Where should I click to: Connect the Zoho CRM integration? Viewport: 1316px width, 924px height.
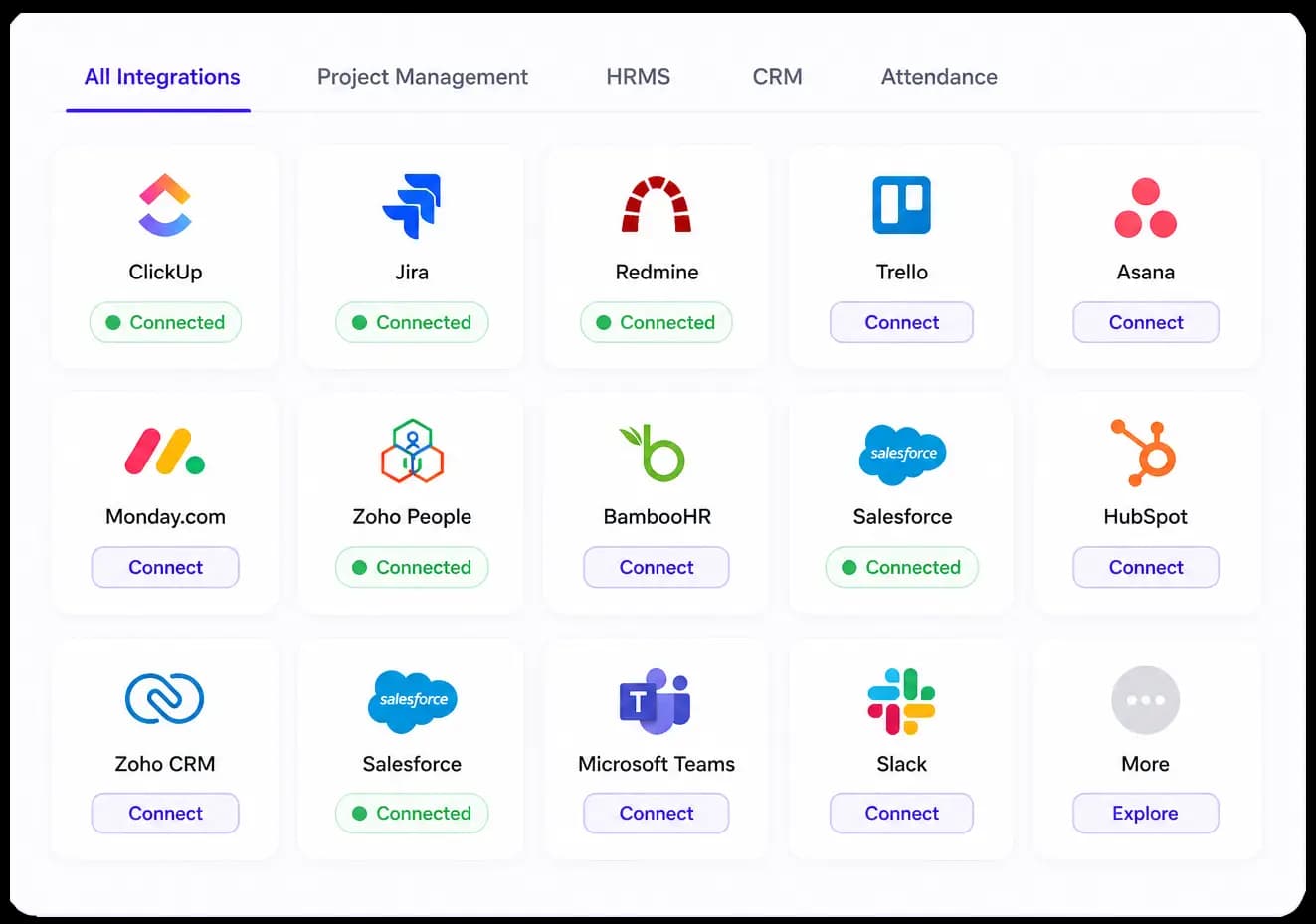coord(165,813)
